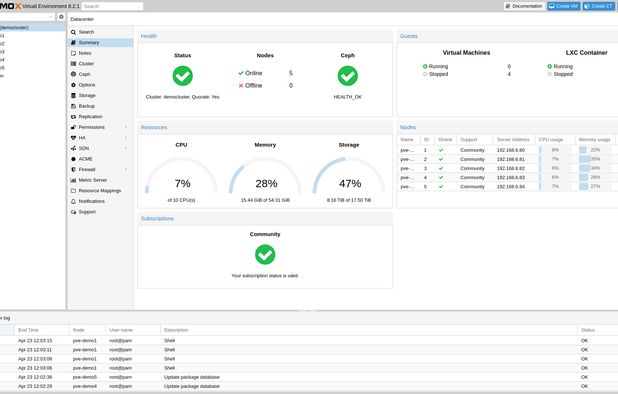The width and height of the screenshot is (618, 394).
Task: Click node address 192.168.6.84
Action: tap(511, 187)
